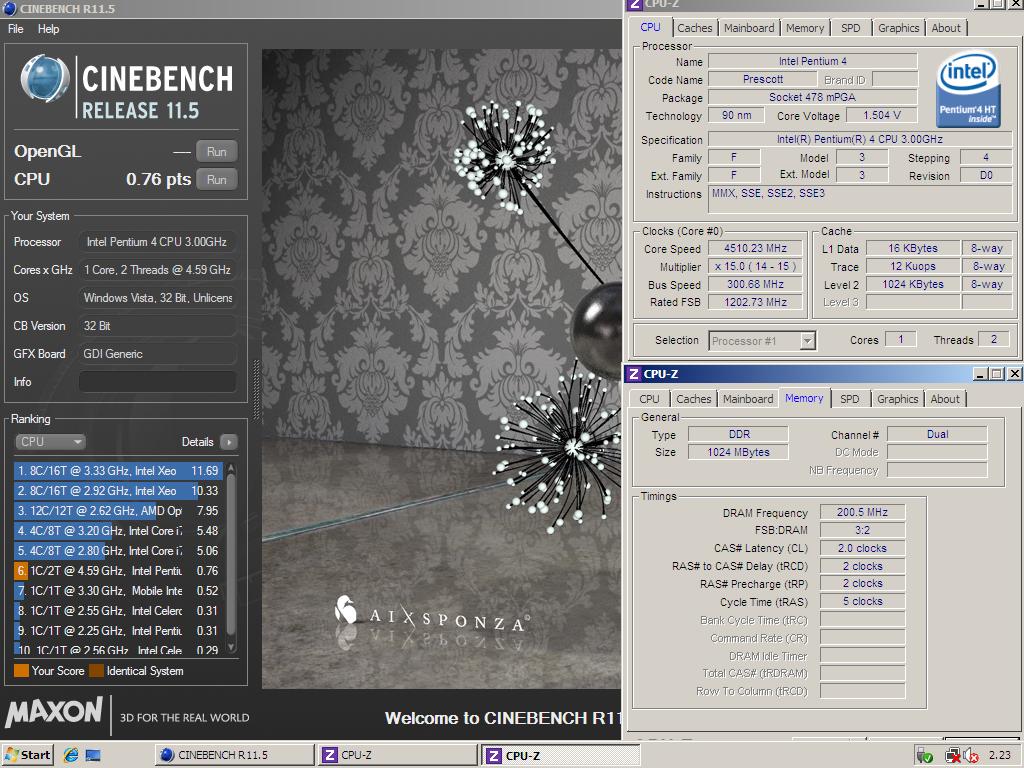Select CPU tab in top CPU-Z window
Image resolution: width=1024 pixels, height=768 pixels.
coord(650,27)
